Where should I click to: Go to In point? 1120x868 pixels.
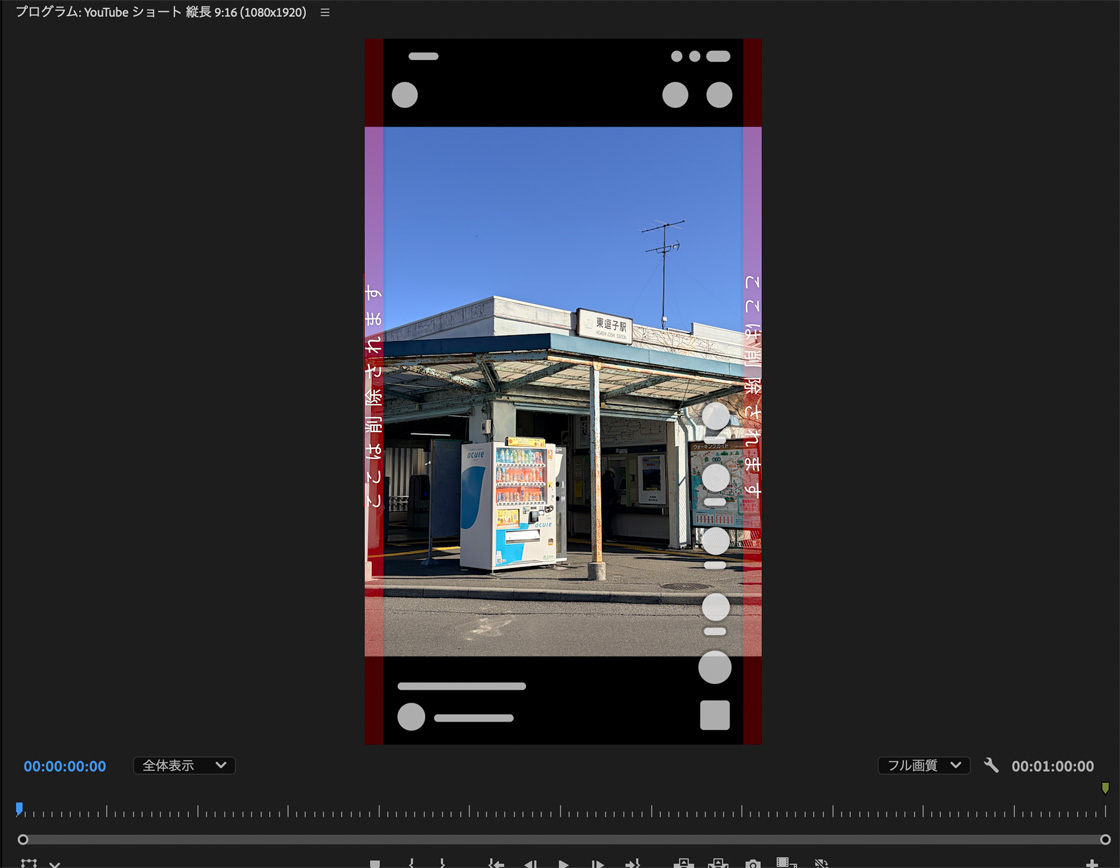[495, 864]
